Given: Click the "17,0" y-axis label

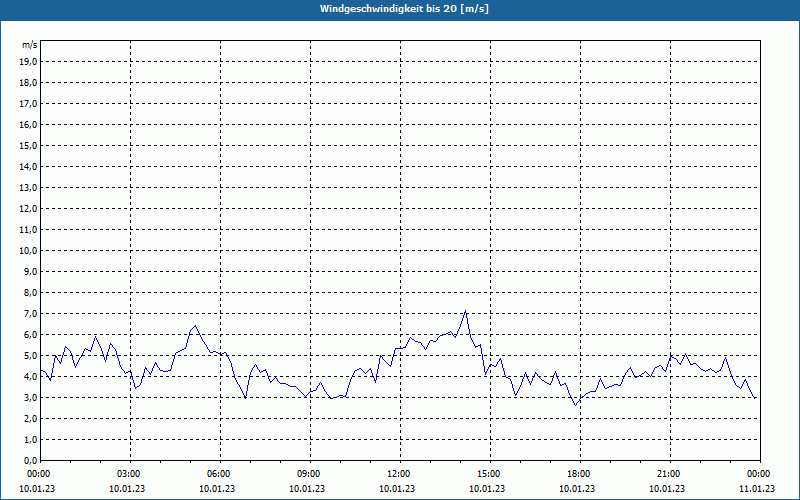Looking at the screenshot, I should pyautogui.click(x=28, y=104).
